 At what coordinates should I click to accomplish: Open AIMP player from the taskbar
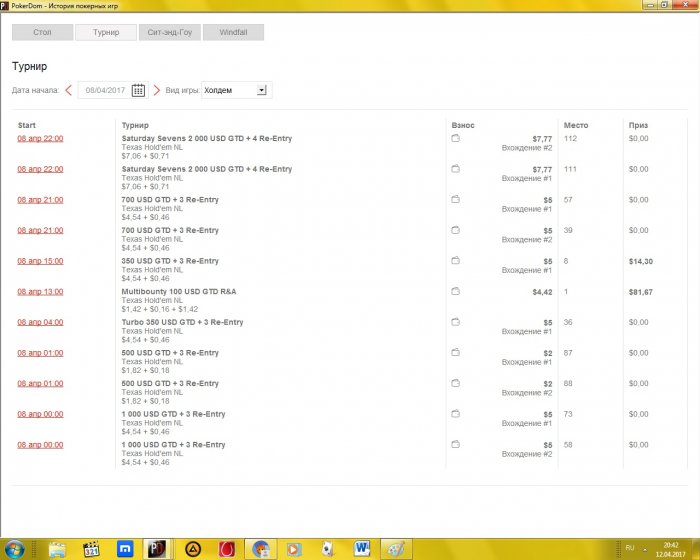point(193,549)
